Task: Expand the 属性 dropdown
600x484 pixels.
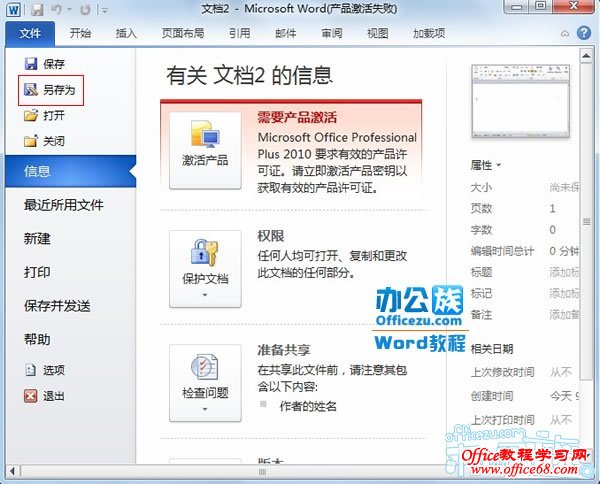Action: pyautogui.click(x=486, y=165)
